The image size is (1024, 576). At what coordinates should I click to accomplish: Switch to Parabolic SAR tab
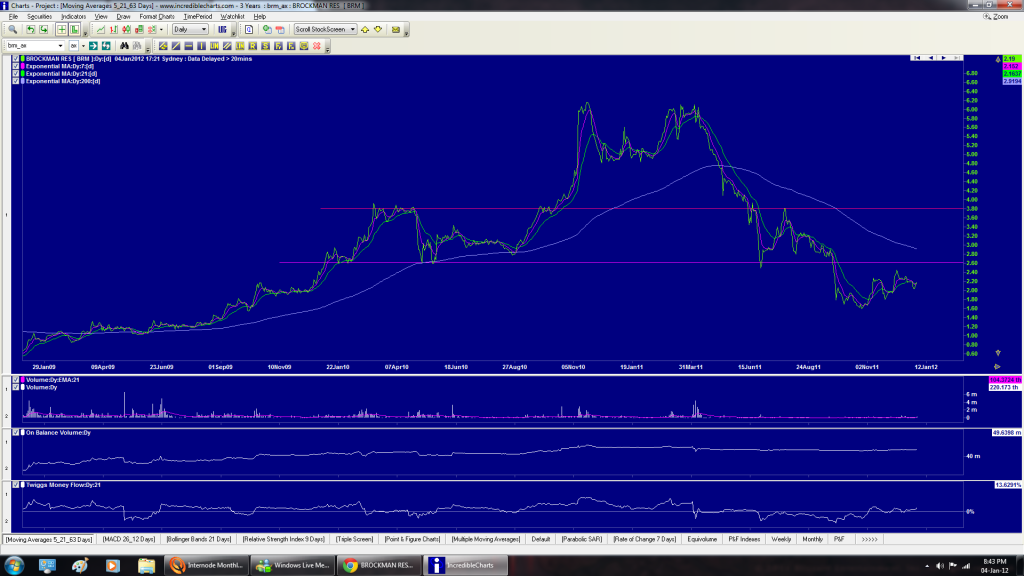click(582, 539)
